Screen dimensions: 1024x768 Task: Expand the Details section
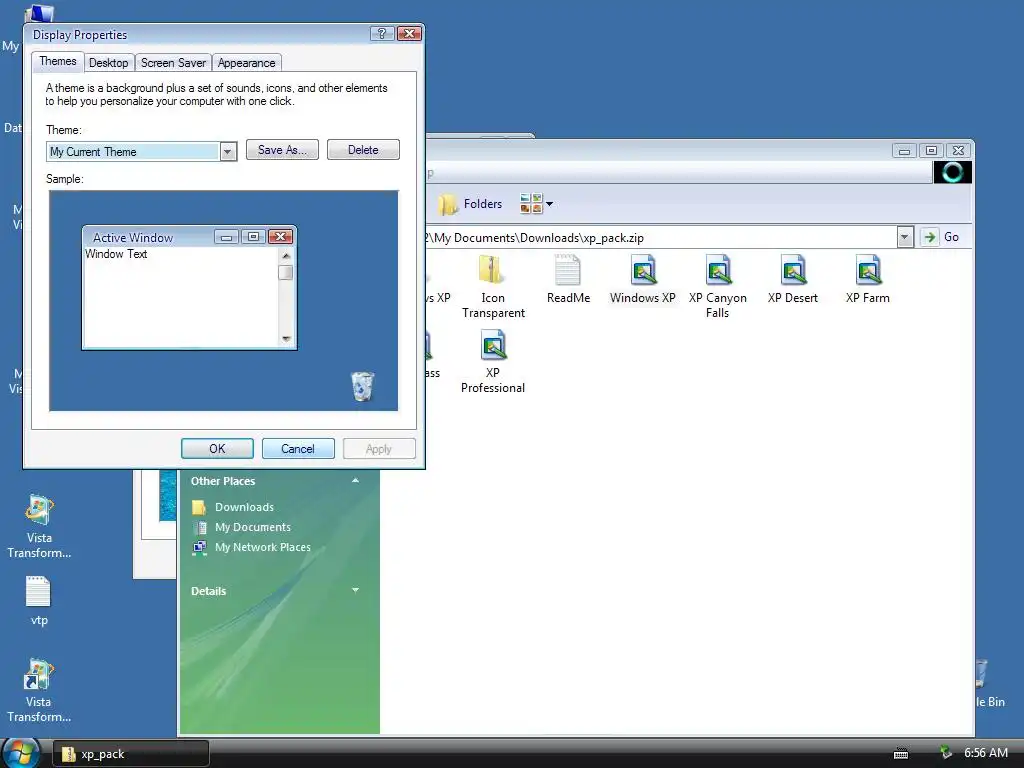tap(355, 590)
